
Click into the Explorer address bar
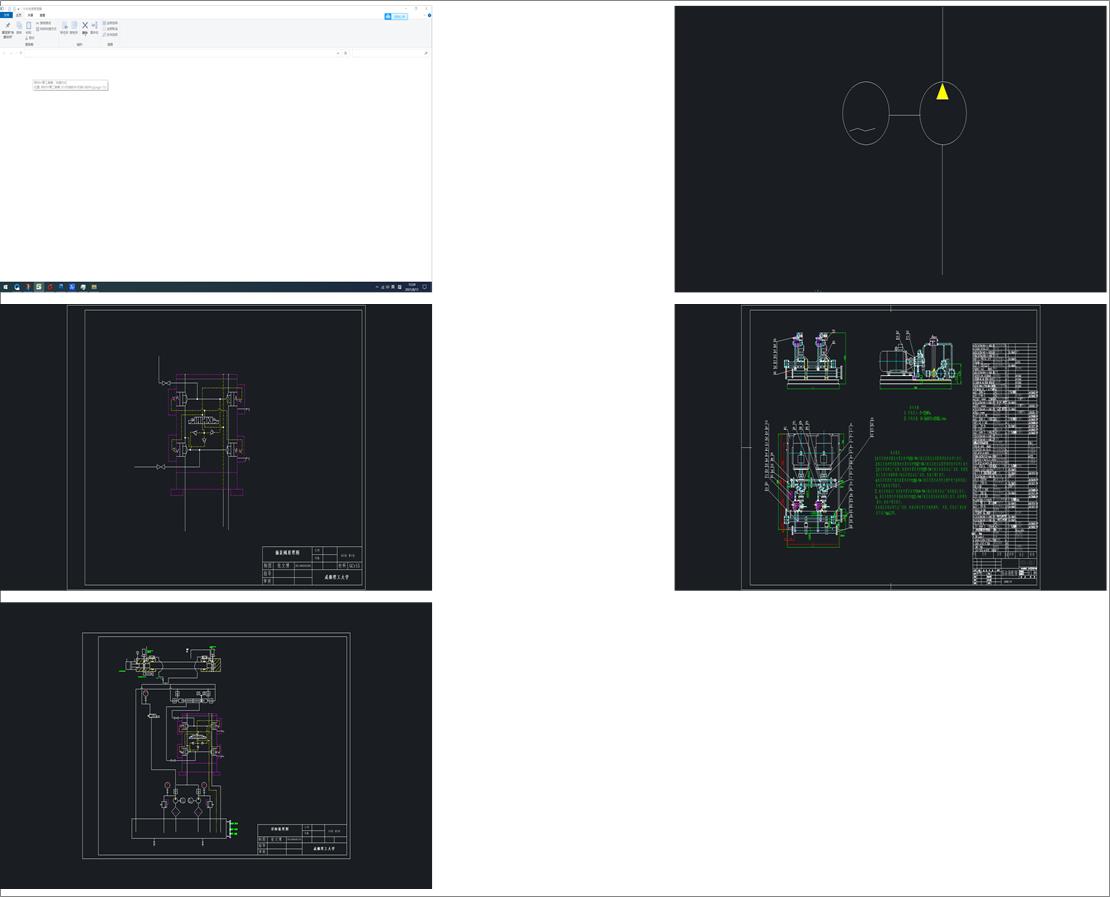tap(181, 52)
